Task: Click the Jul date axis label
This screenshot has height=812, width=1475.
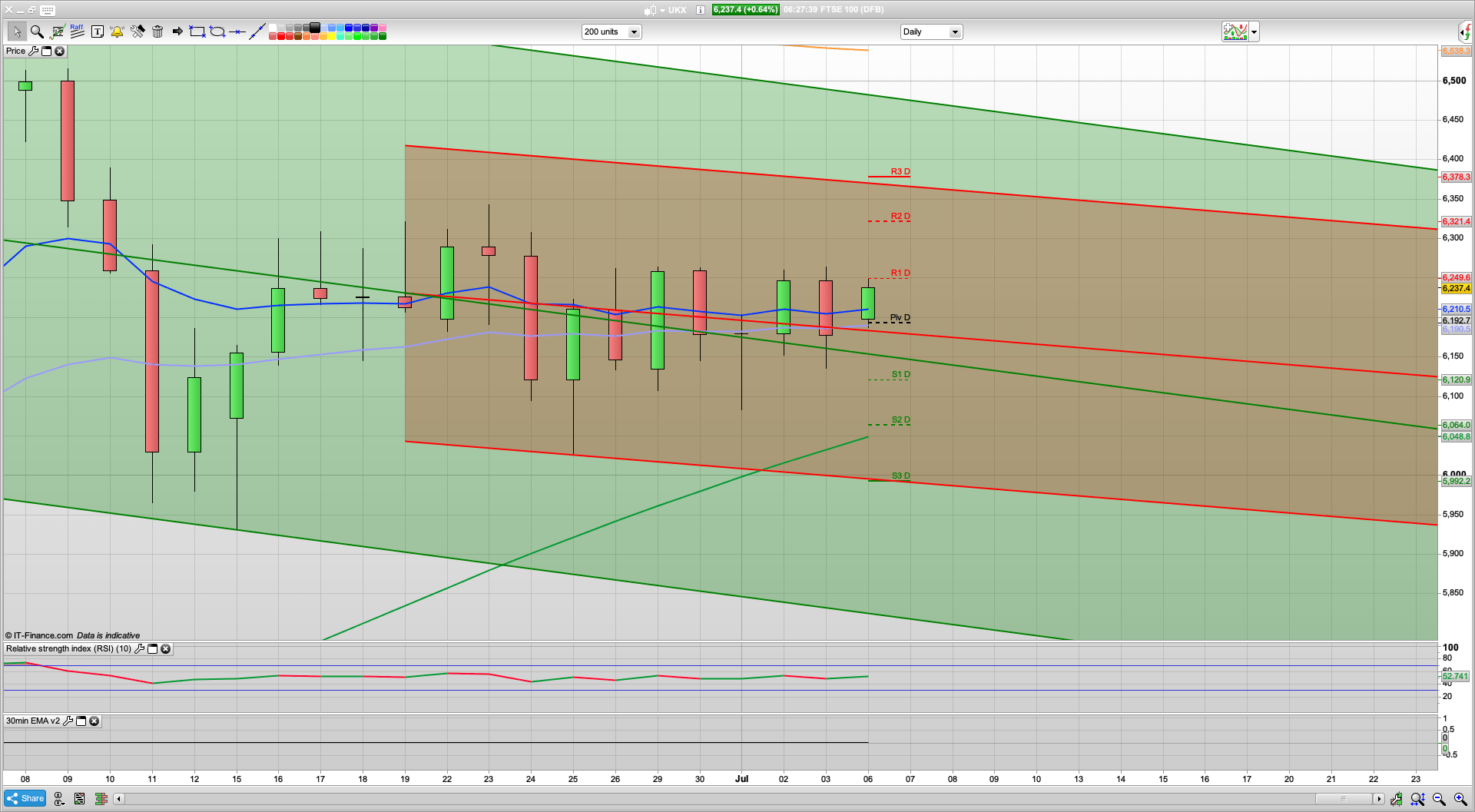Action: [741, 778]
